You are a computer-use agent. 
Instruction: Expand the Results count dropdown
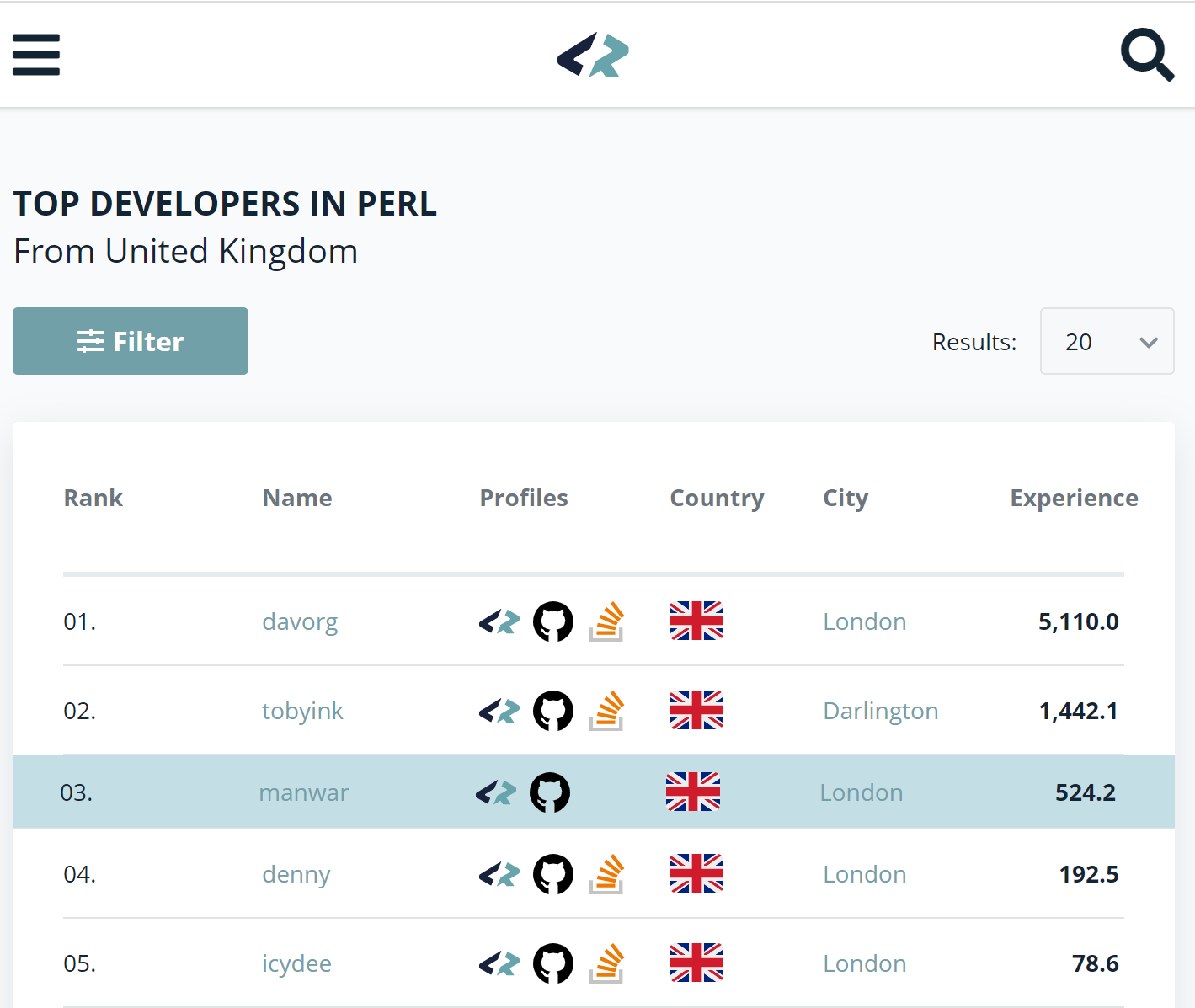point(1107,341)
